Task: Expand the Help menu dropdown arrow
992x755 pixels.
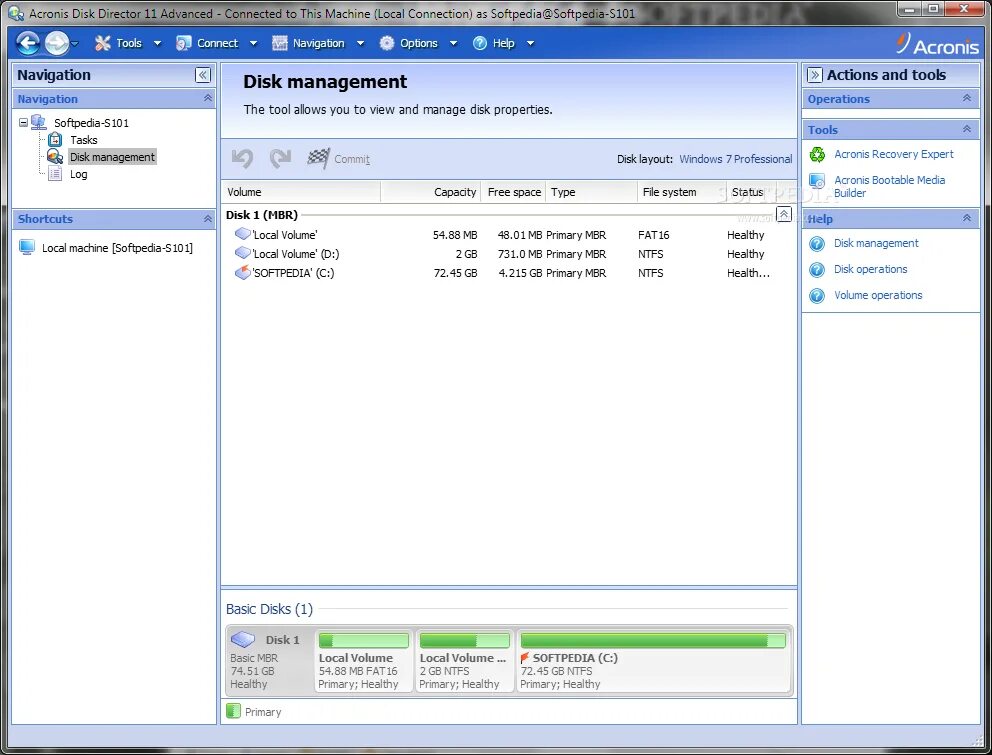Action: 530,44
